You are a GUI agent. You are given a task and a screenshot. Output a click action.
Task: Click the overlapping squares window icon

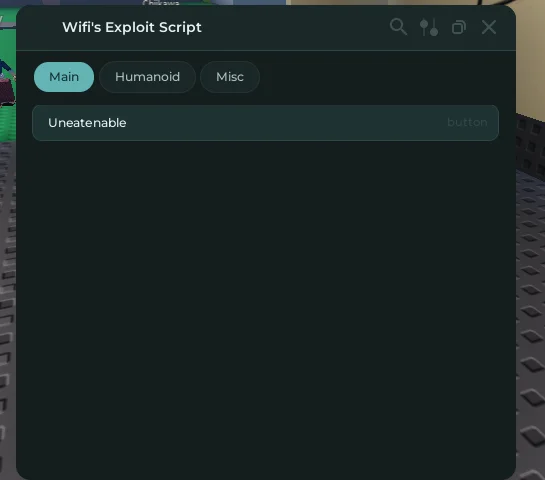tap(459, 27)
